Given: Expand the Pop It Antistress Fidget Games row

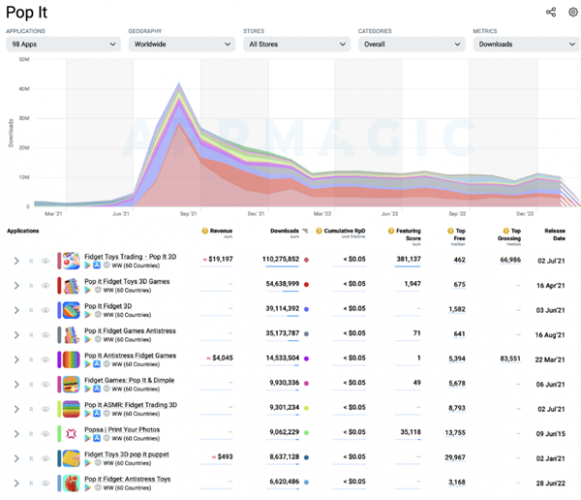Looking at the screenshot, I should (x=17, y=360).
